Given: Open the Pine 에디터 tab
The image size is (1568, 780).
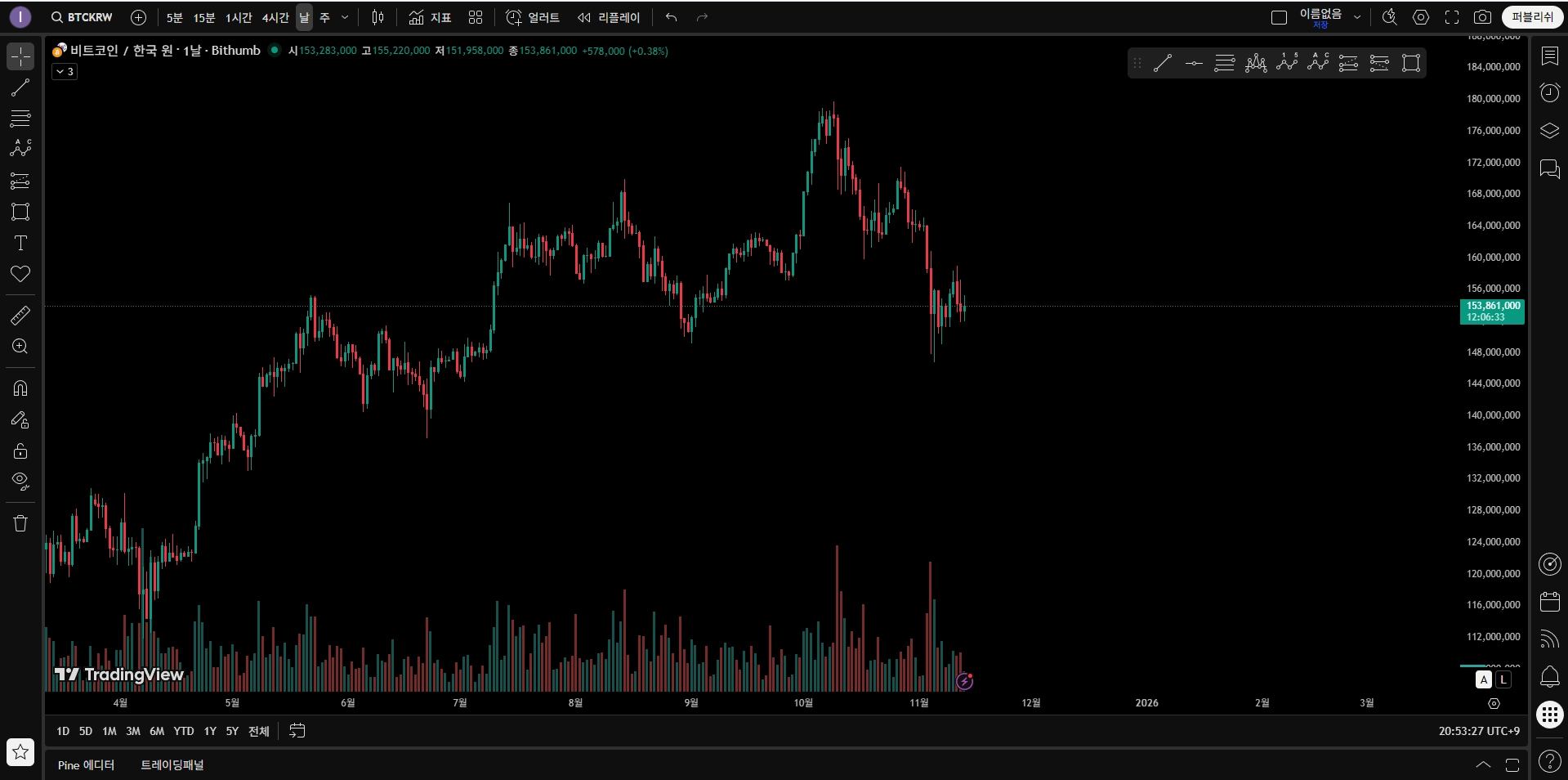Looking at the screenshot, I should coord(86,765).
